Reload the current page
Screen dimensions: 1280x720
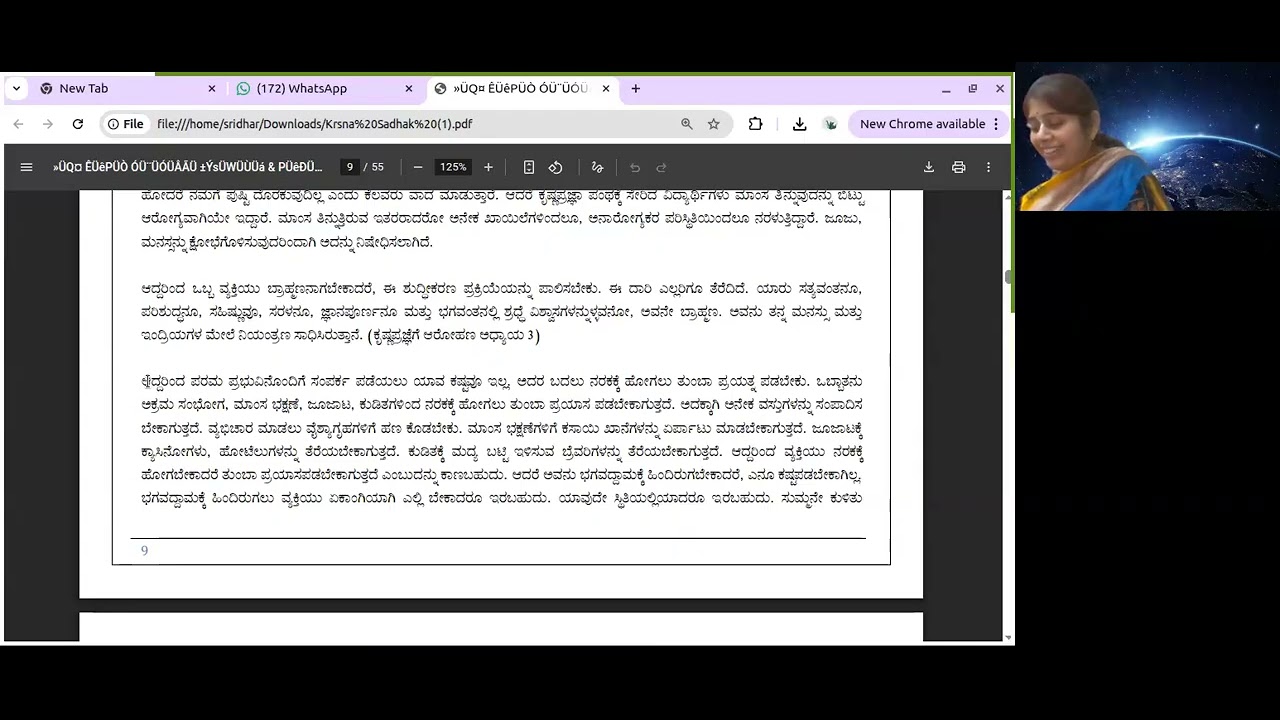pyautogui.click(x=77, y=124)
